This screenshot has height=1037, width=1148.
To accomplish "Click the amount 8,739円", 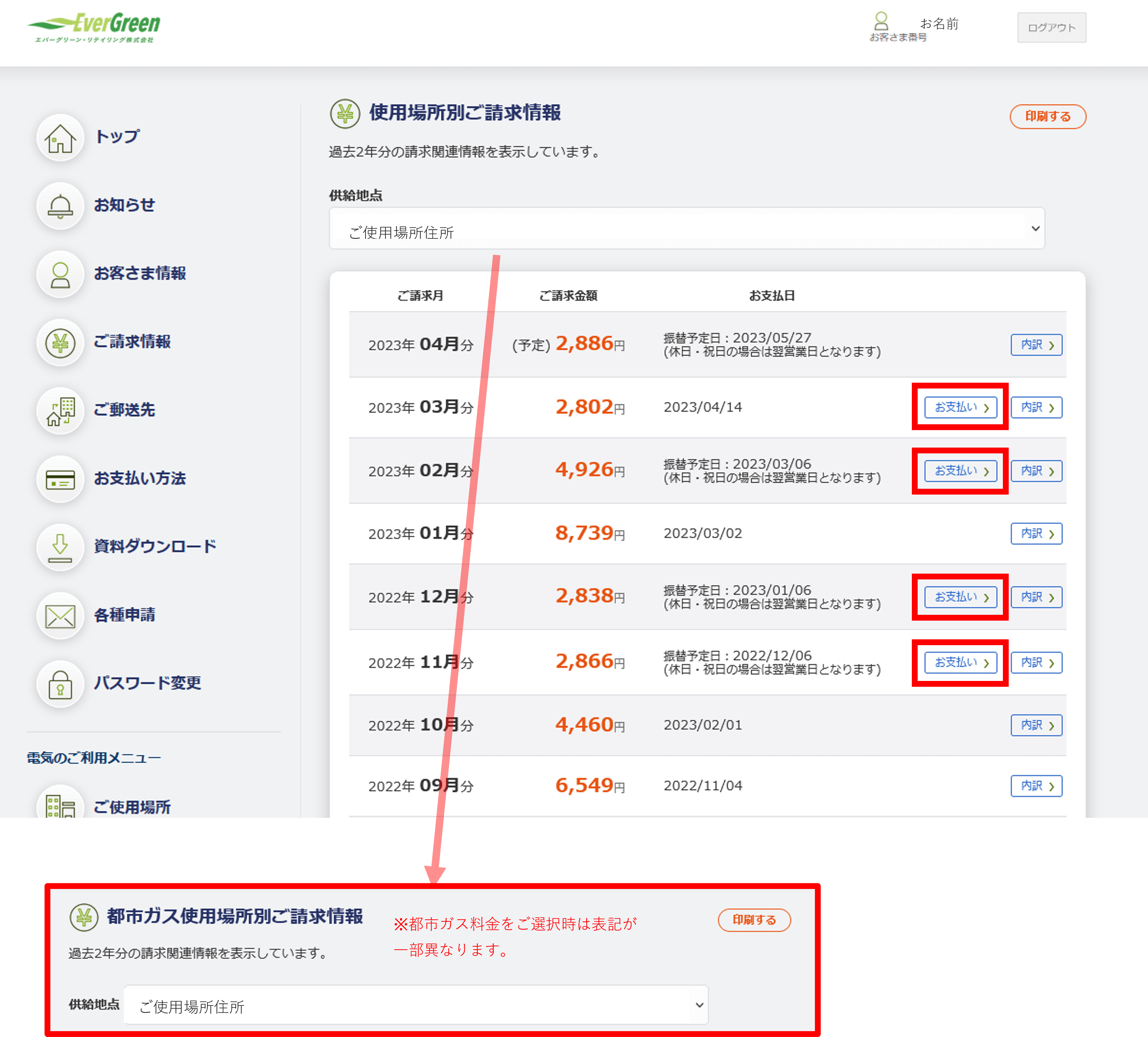I will point(590,533).
